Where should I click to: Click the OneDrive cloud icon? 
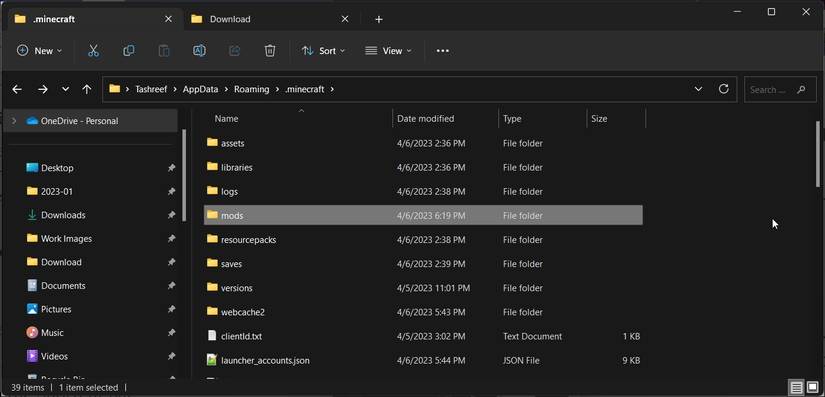(x=32, y=121)
